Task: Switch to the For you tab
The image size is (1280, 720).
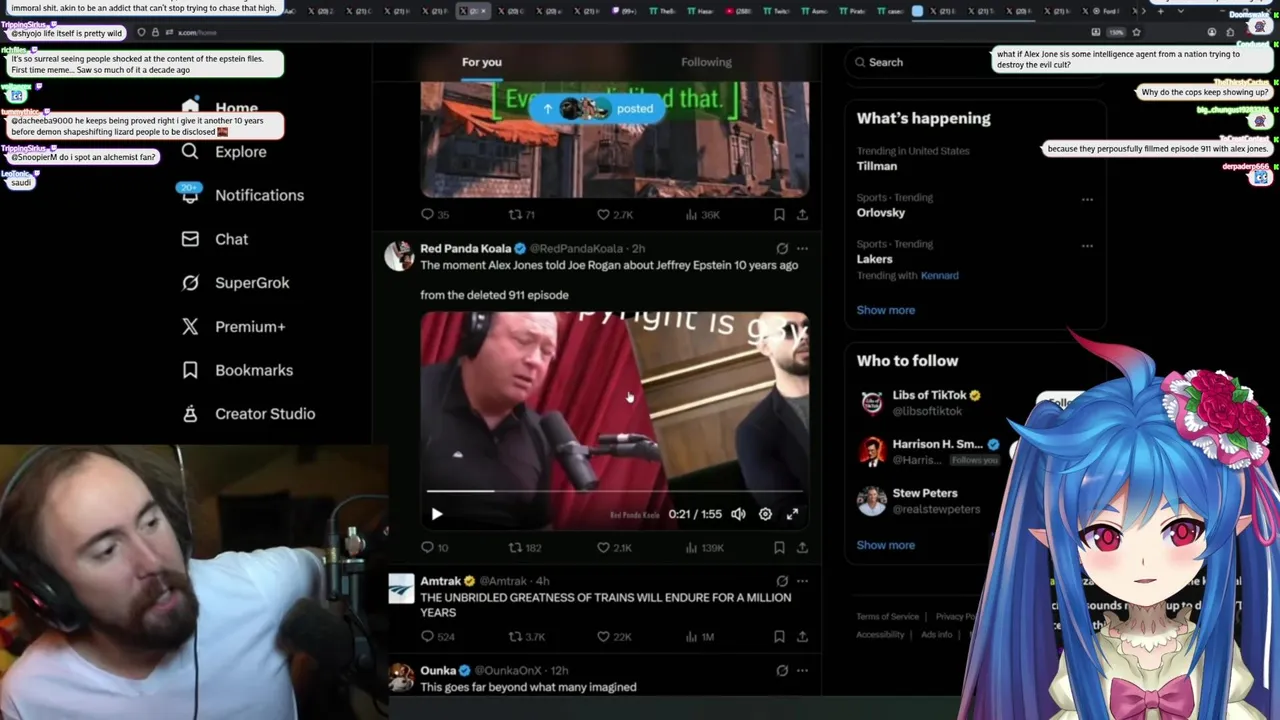Action: click(482, 62)
